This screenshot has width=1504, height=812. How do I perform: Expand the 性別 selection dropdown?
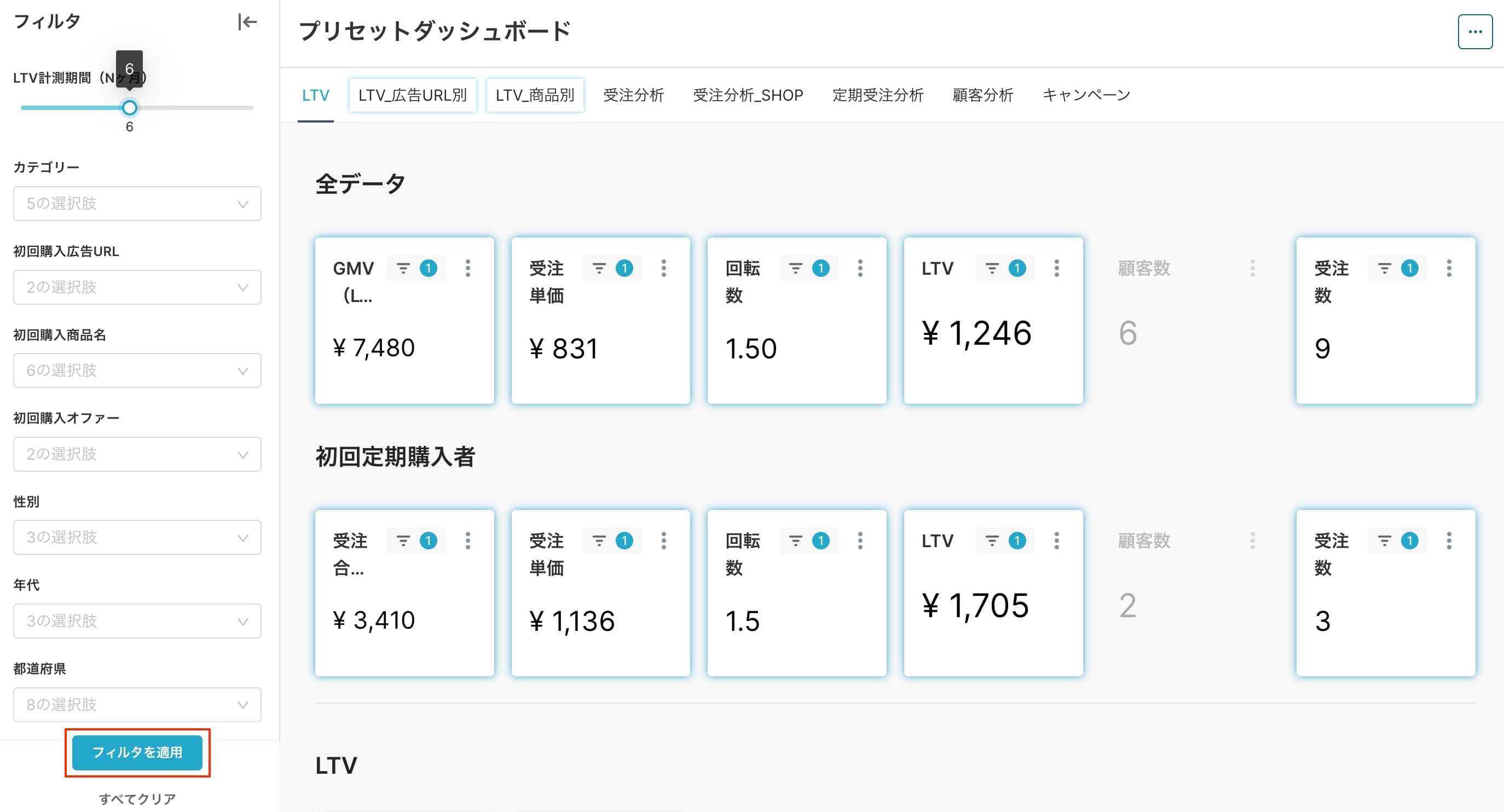click(137, 537)
